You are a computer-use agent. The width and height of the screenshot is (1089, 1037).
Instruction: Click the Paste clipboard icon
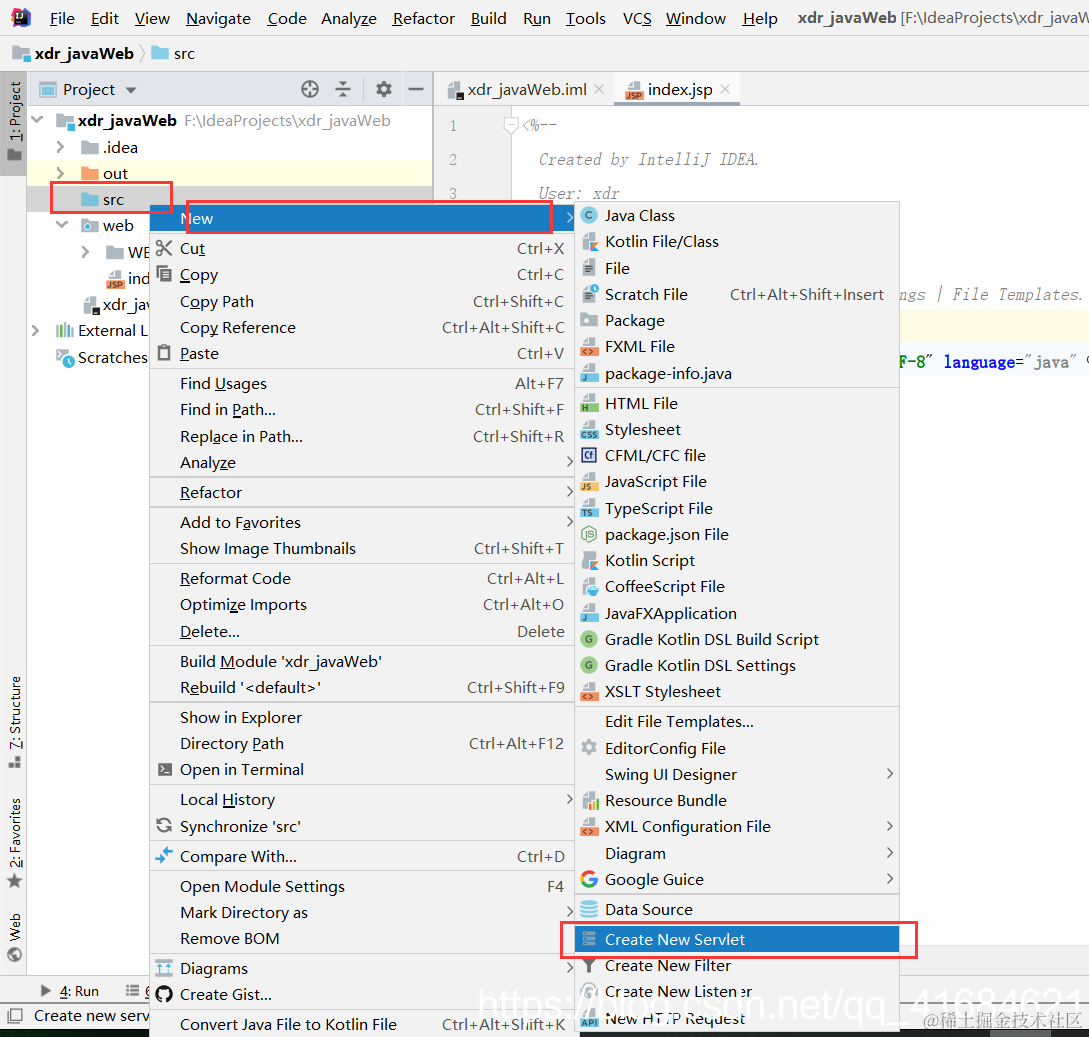[x=164, y=353]
